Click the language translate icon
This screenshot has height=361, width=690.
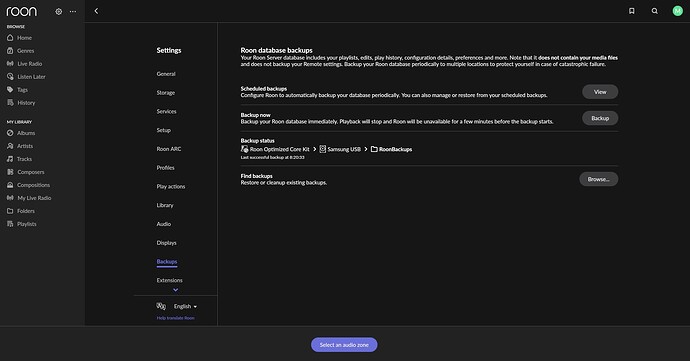161,306
